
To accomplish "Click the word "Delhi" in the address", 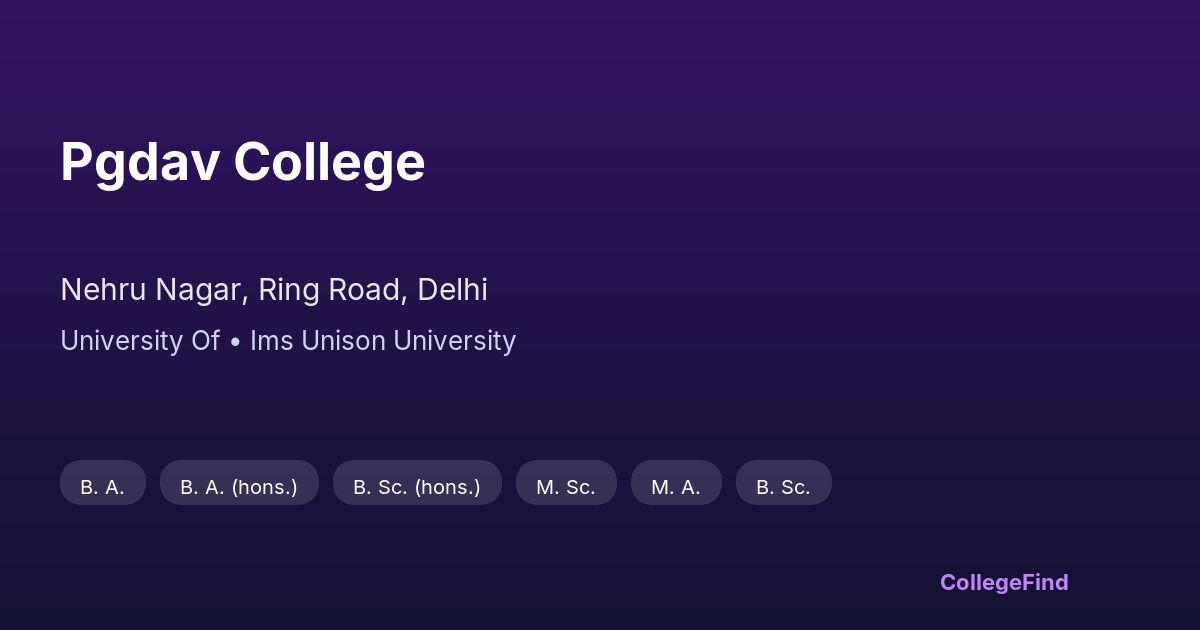I will (x=452, y=290).
